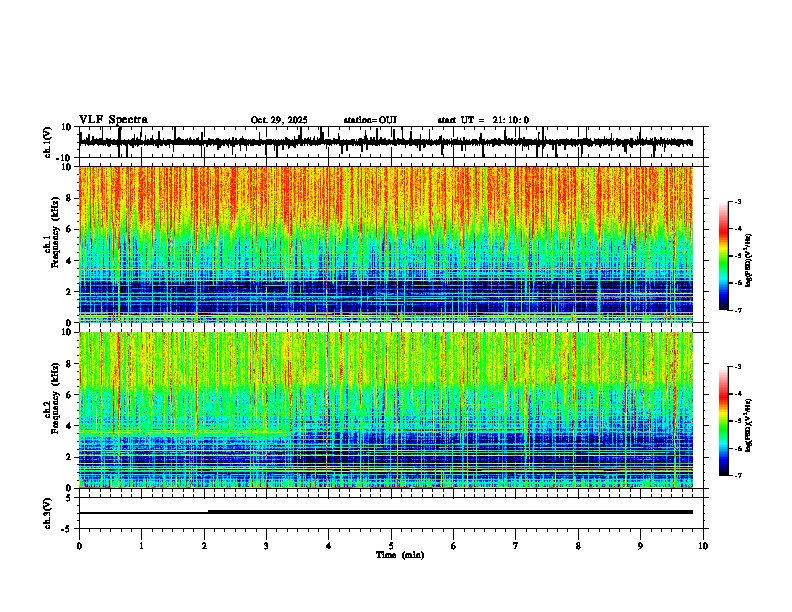The image size is (792, 612).
Task: Click time-axis tick label "8"
Action: (x=578, y=546)
